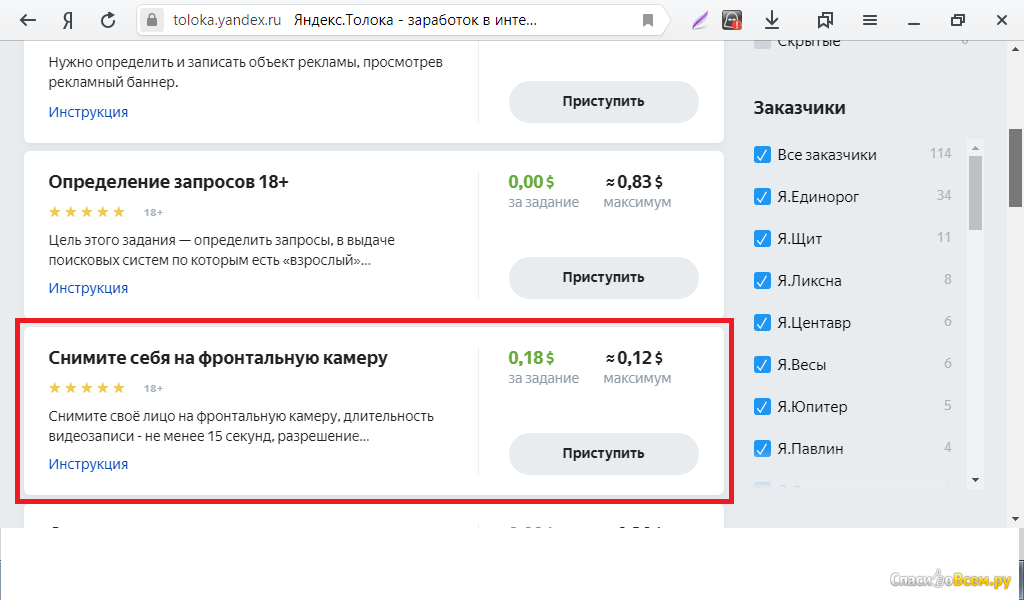Go back with the browser back arrow
The width and height of the screenshot is (1024, 600).
[x=27, y=20]
